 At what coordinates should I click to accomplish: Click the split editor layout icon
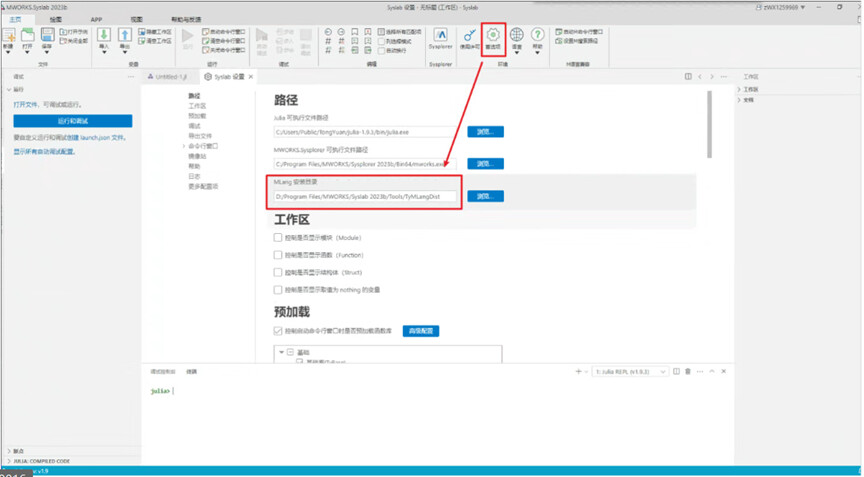tap(688, 77)
